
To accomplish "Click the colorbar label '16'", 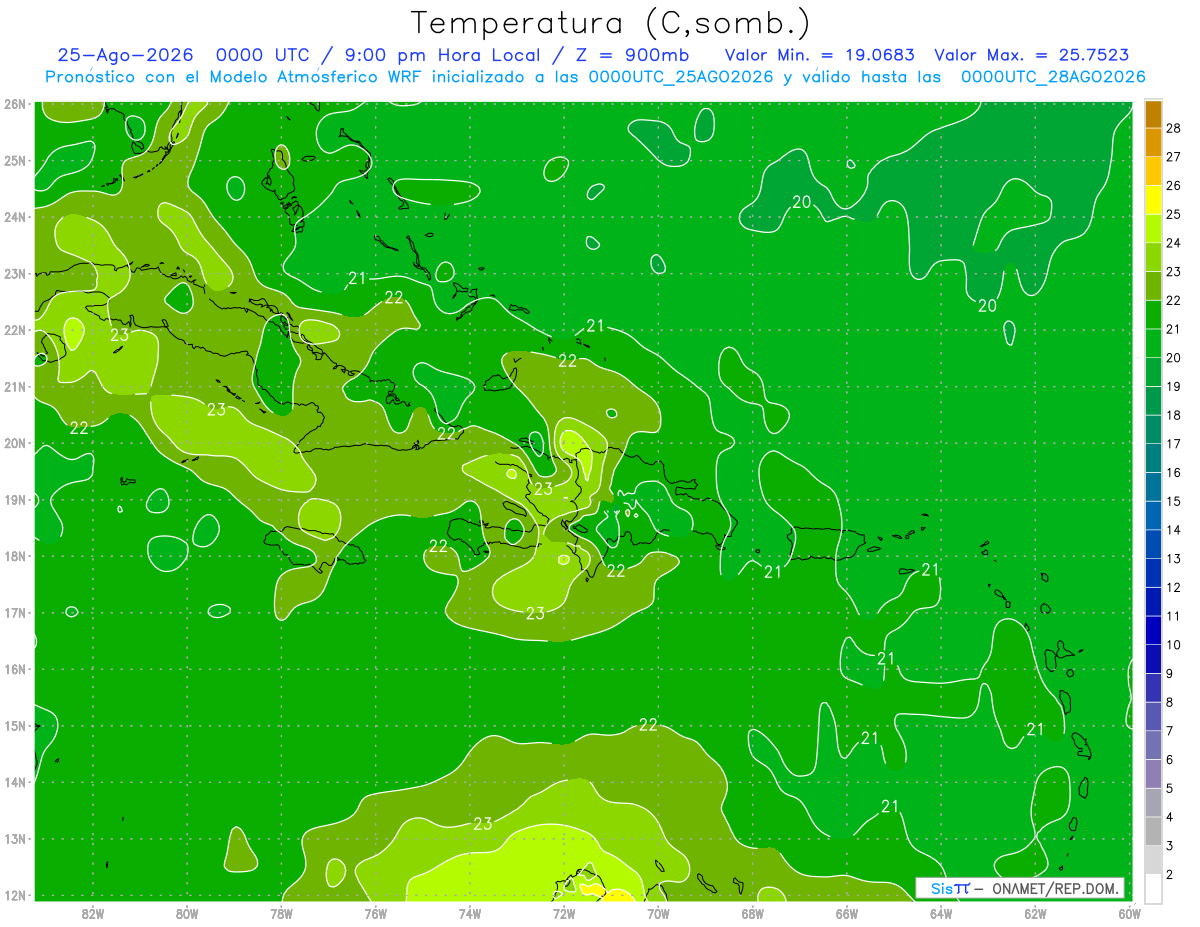I will 1174,473.
